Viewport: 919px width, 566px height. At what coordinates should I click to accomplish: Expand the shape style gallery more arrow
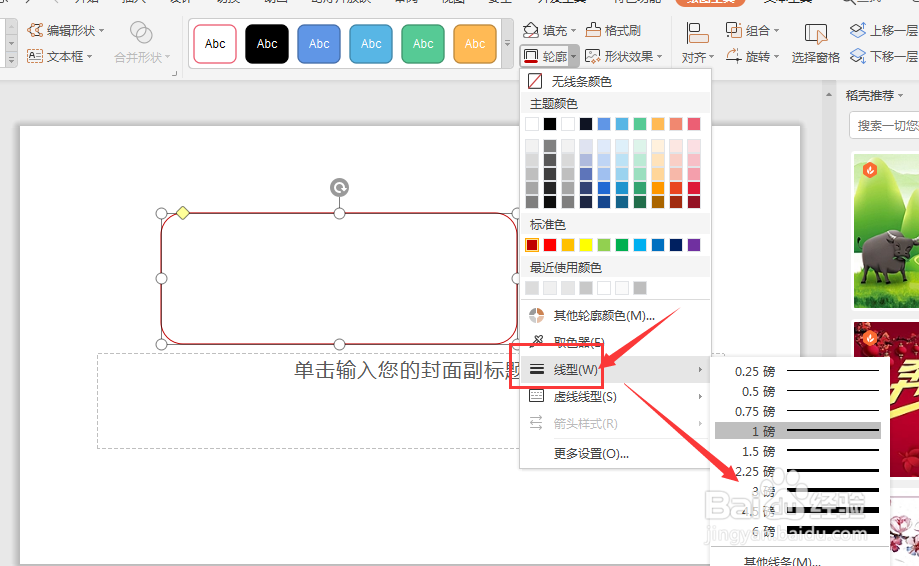coord(507,43)
